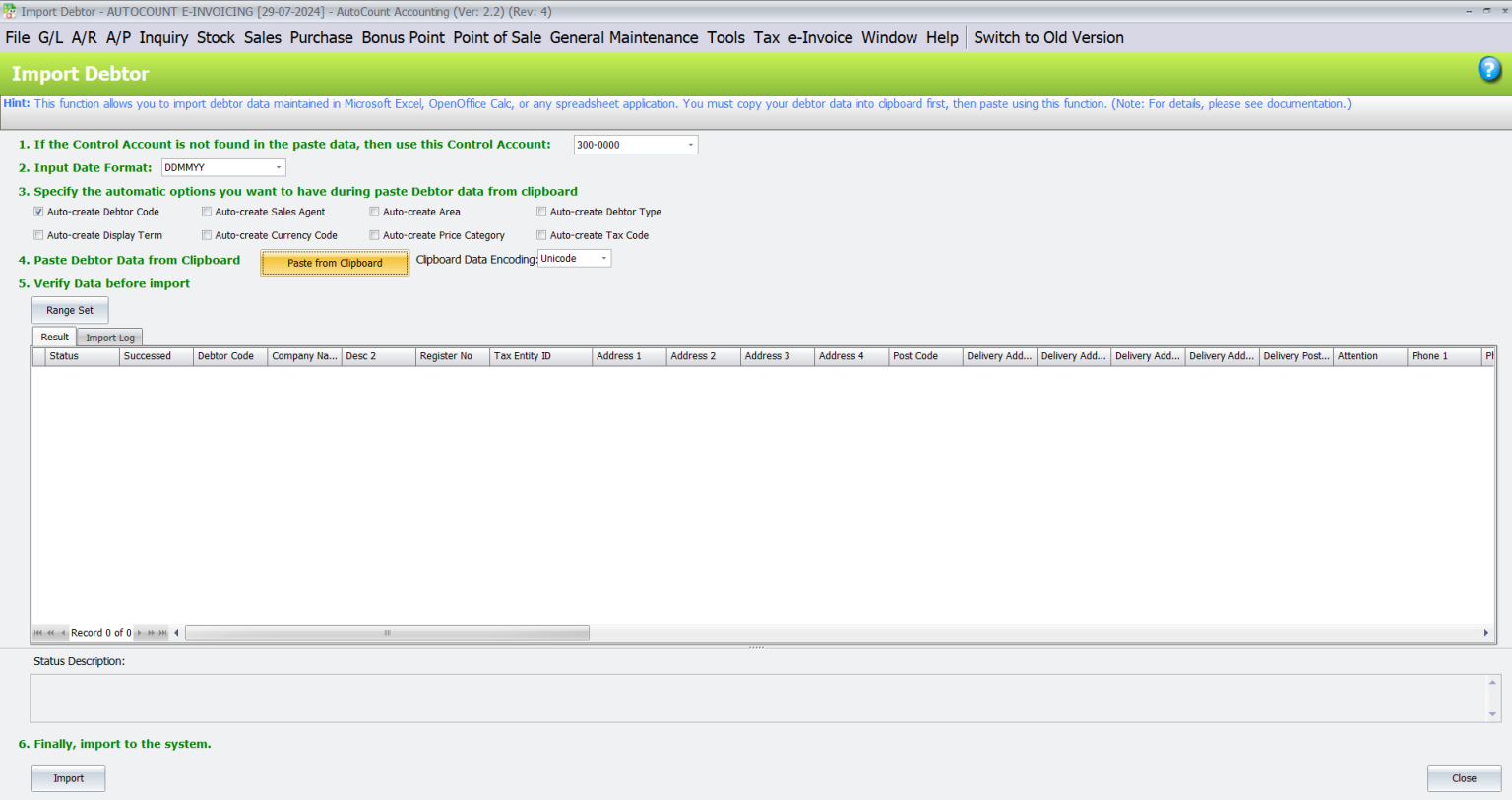This screenshot has width=1512, height=800.
Task: Open General Maintenance menu
Action: tap(624, 37)
